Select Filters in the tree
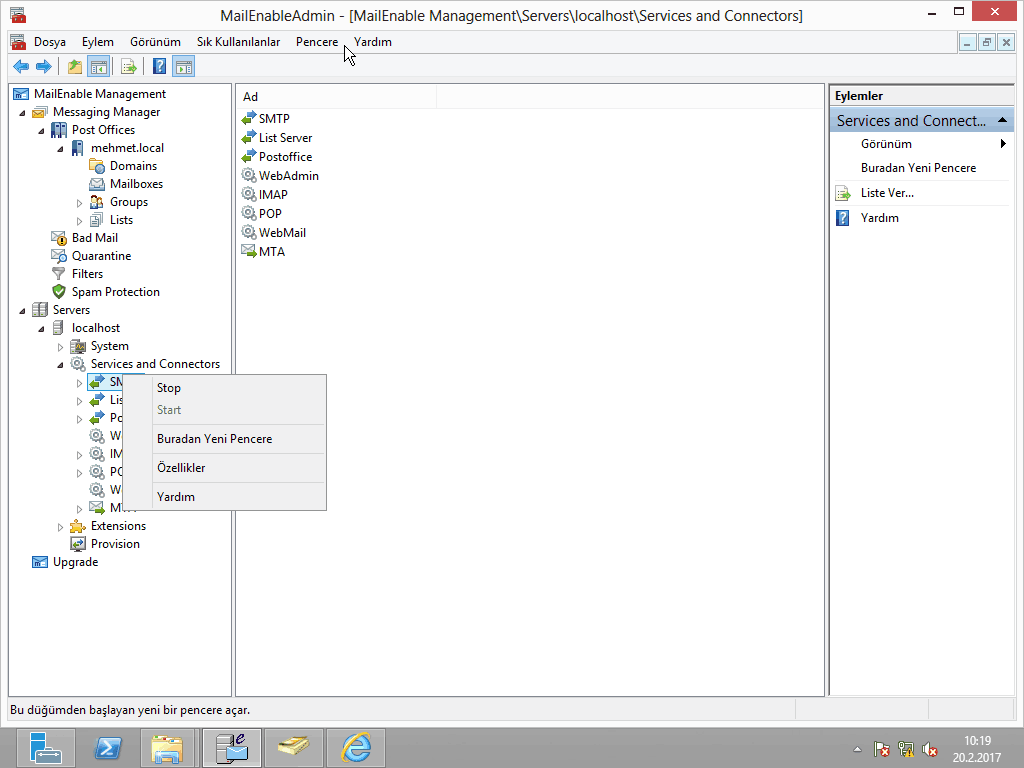Image resolution: width=1024 pixels, height=768 pixels. click(x=88, y=274)
